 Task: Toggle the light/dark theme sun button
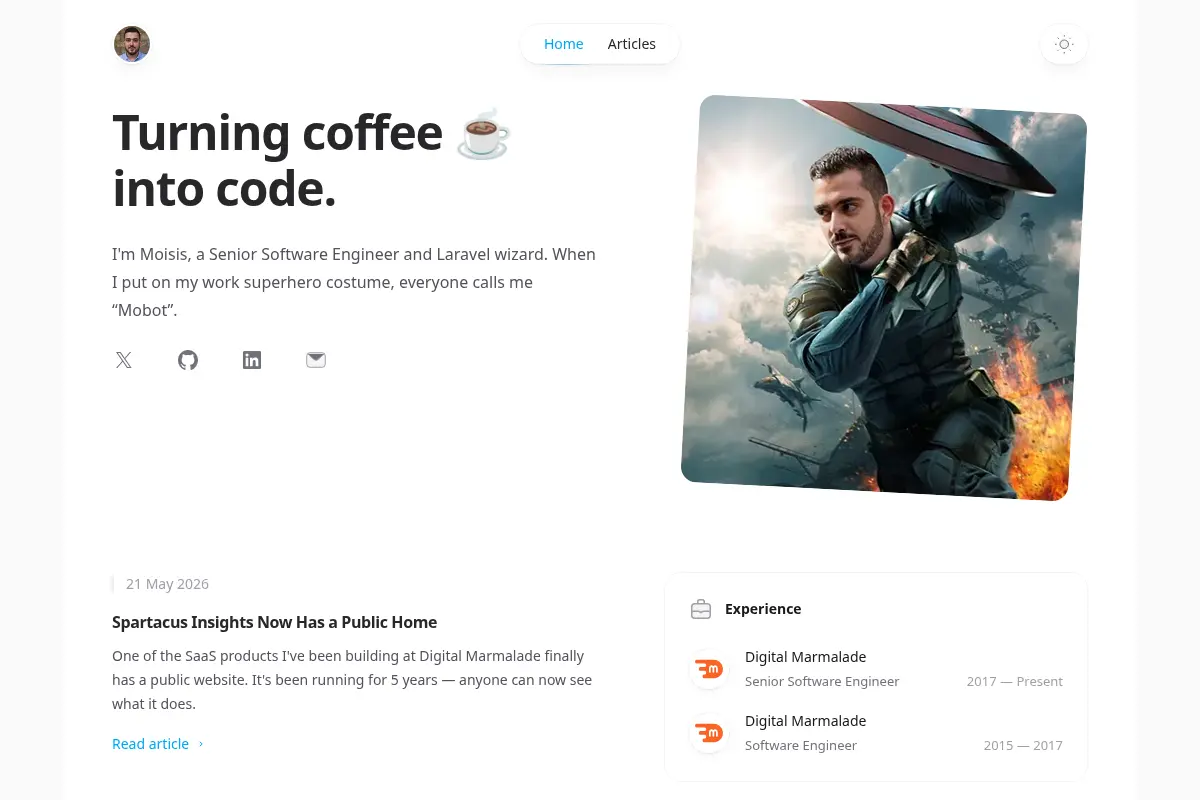click(x=1064, y=44)
